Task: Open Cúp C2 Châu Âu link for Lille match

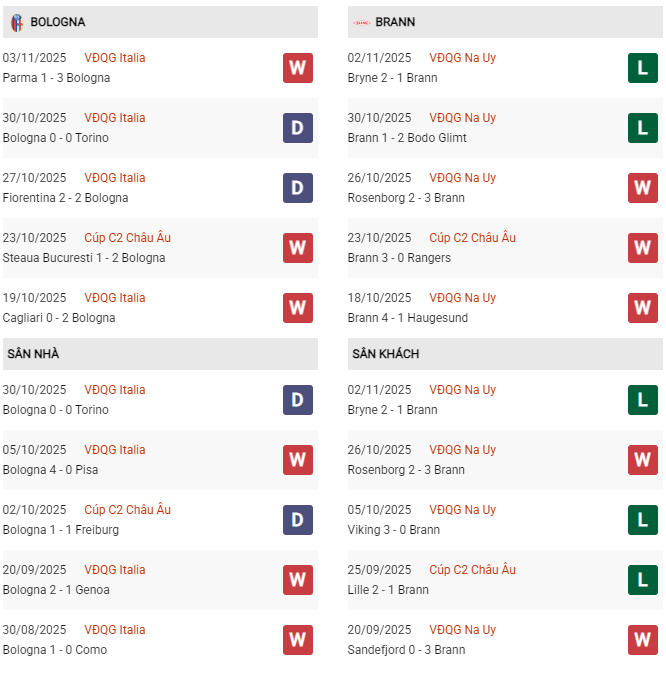Action: pos(473,570)
